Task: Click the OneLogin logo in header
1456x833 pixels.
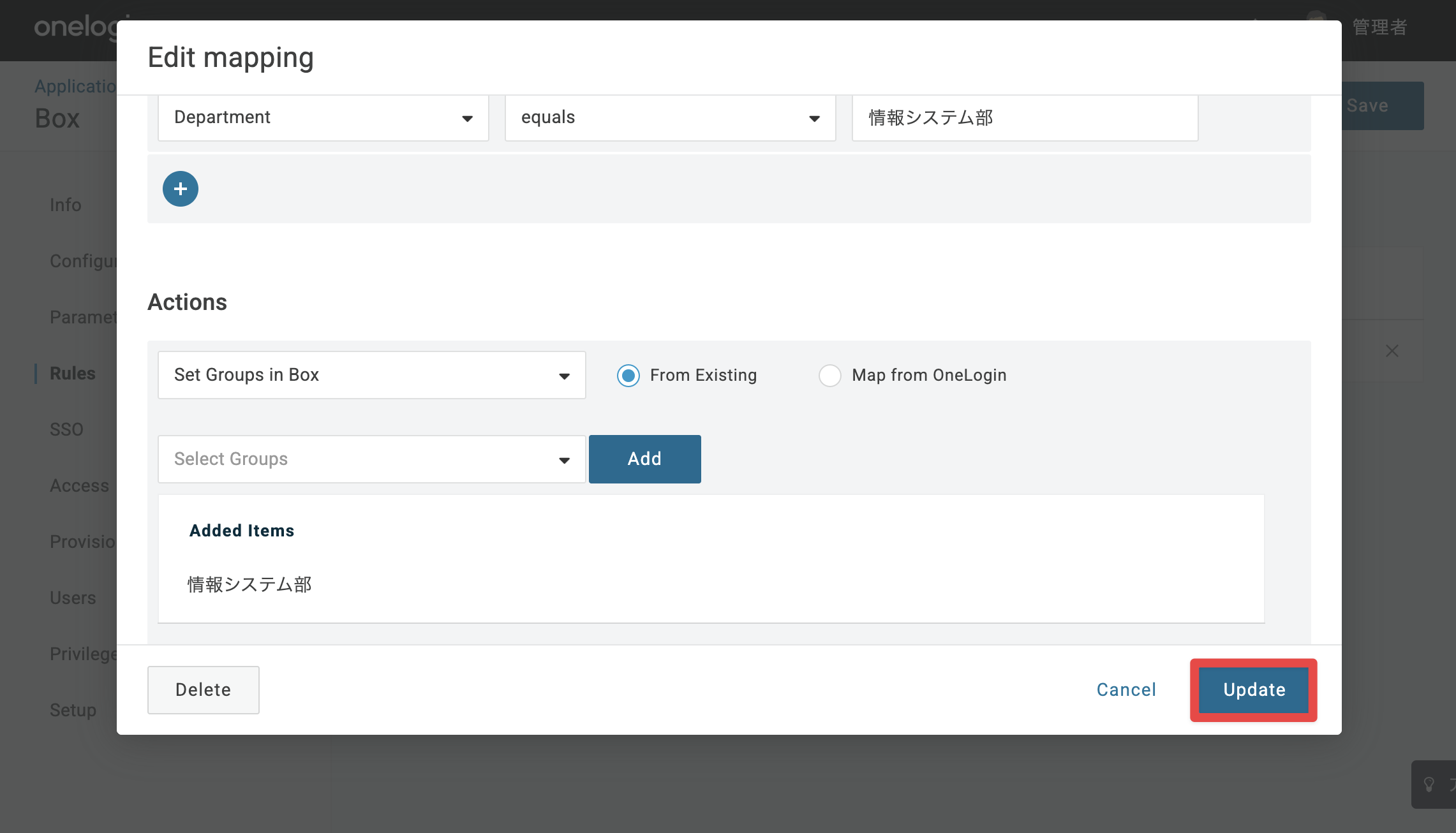Action: pos(75,27)
